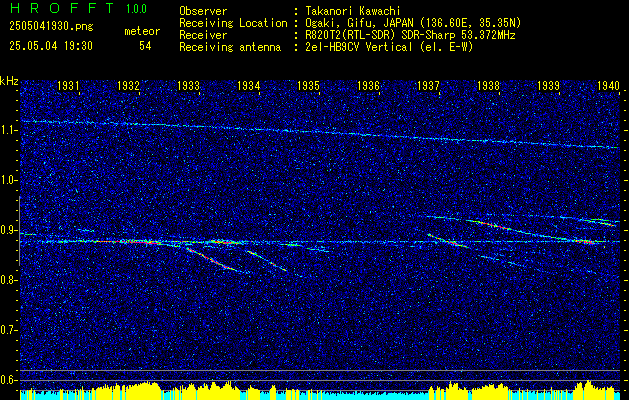
Task: Click the 1938 time marker
Action: pyautogui.click(x=489, y=85)
